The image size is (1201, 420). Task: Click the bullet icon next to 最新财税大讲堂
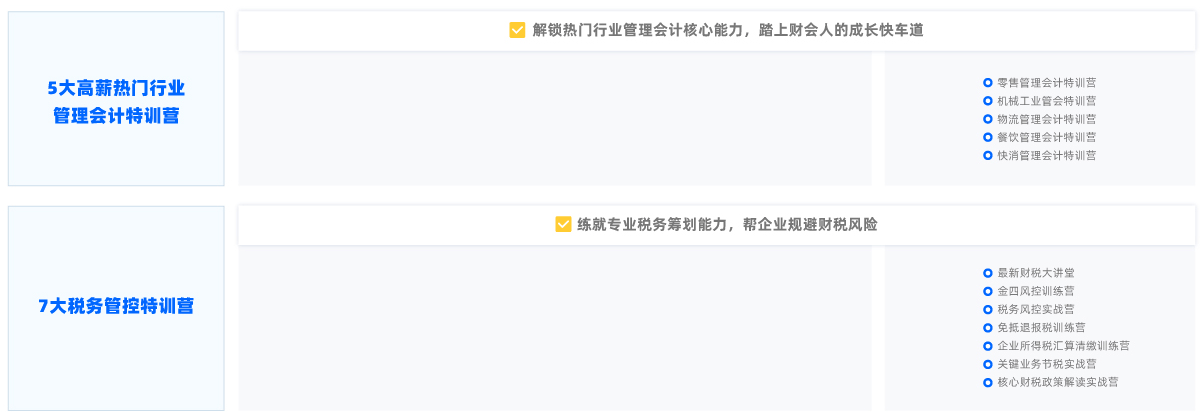pyautogui.click(x=988, y=273)
